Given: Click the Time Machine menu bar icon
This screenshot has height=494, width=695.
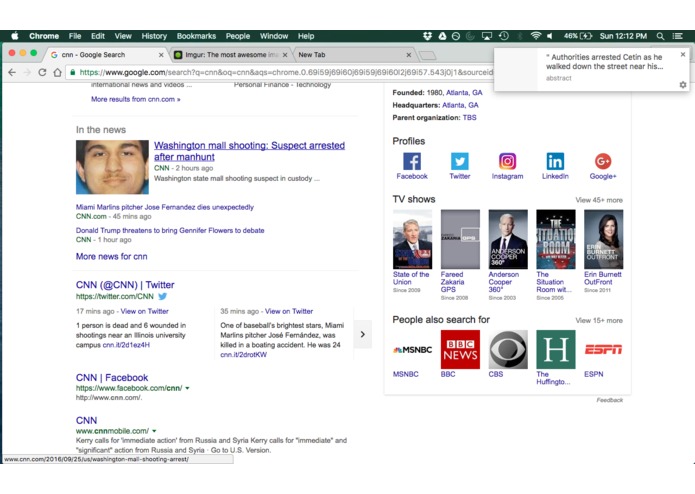Looking at the screenshot, I should pyautogui.click(x=504, y=36).
